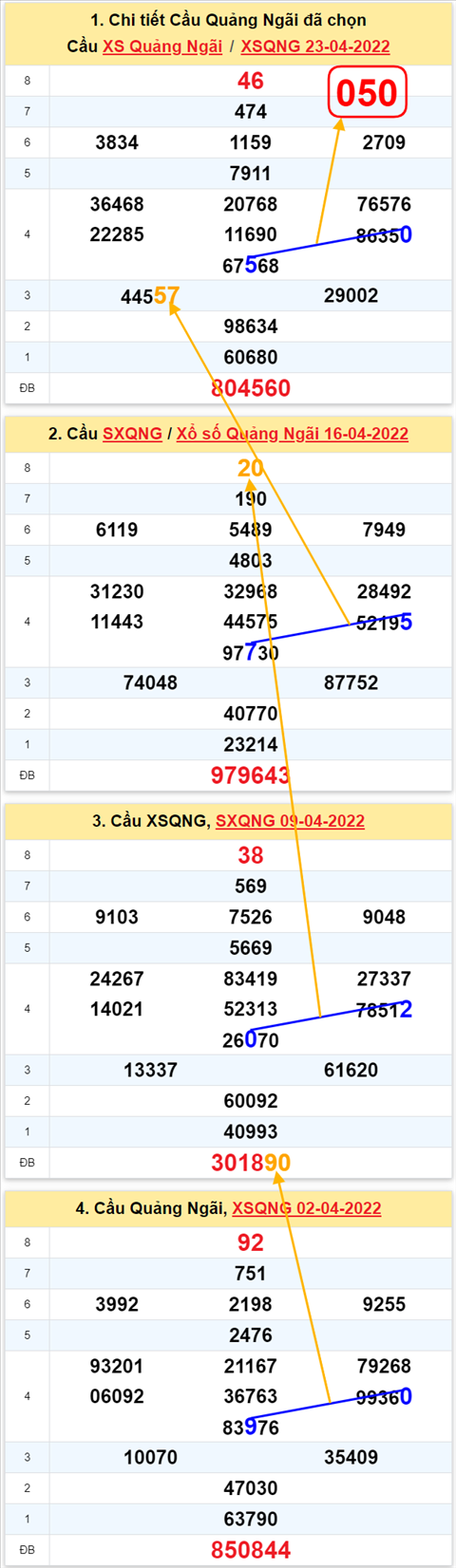The width and height of the screenshot is (456, 1568).
Task: Click prize 8 value 92
Action: (251, 1243)
